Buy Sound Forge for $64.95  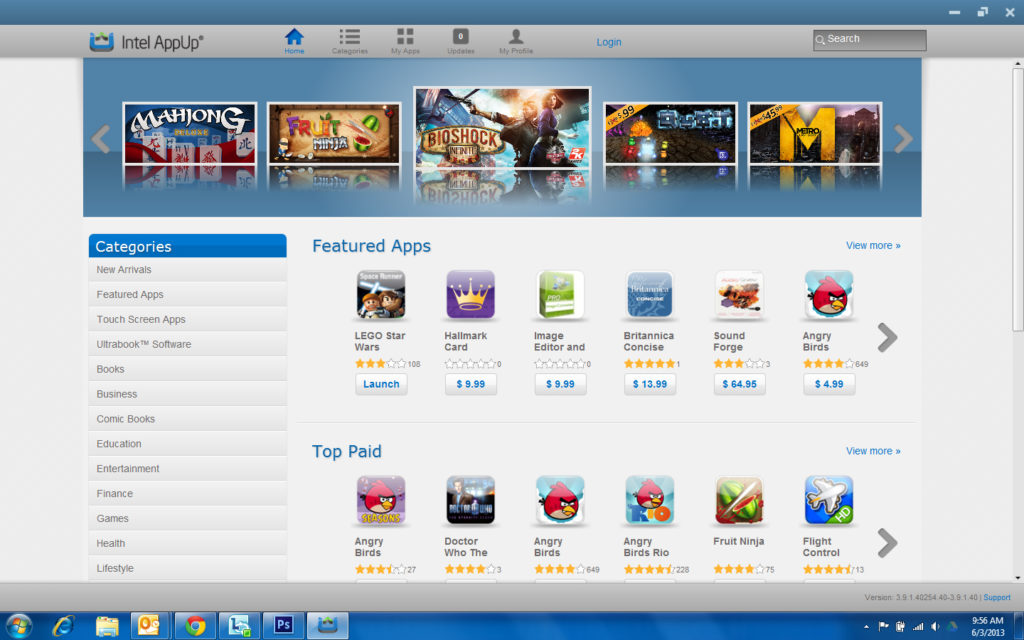coord(739,384)
